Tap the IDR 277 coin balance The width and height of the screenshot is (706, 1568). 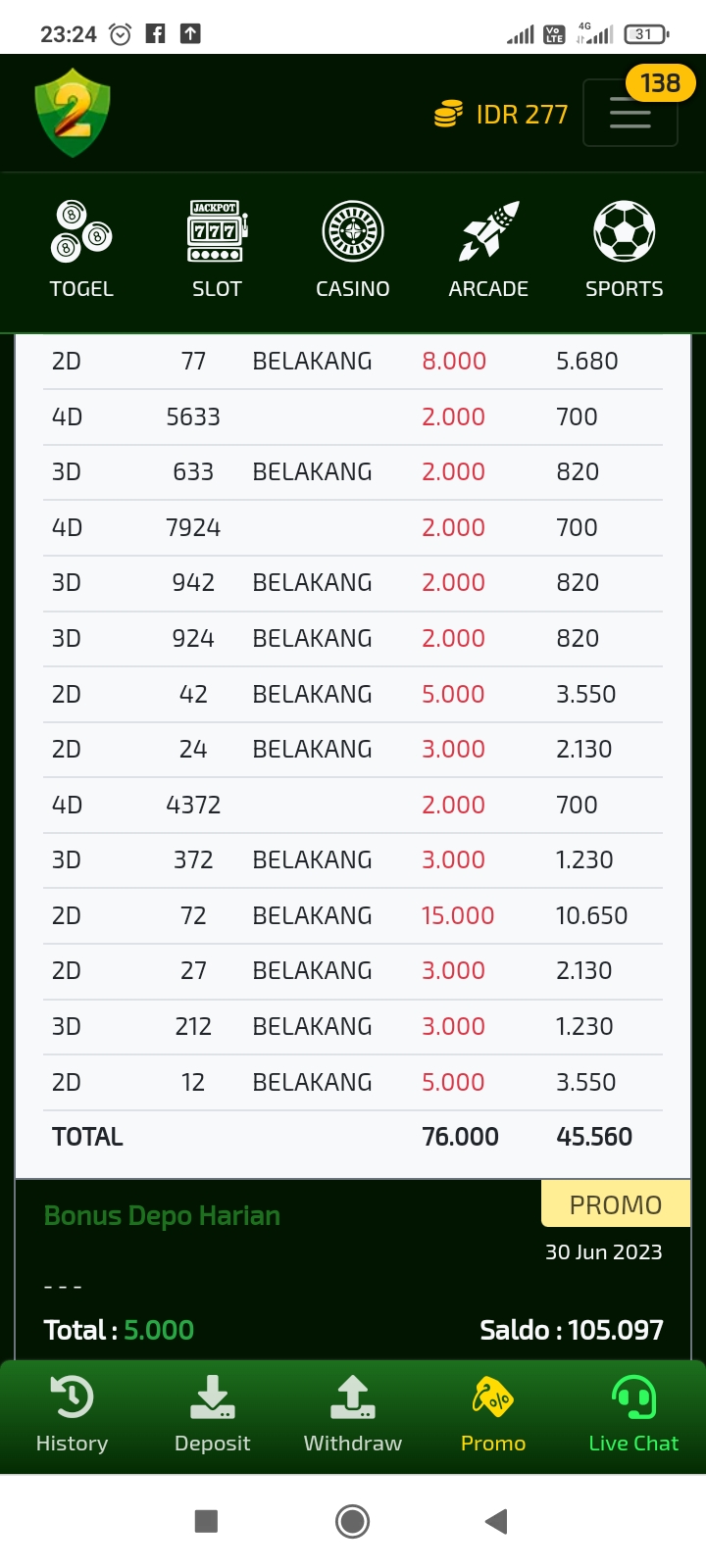[x=501, y=115]
